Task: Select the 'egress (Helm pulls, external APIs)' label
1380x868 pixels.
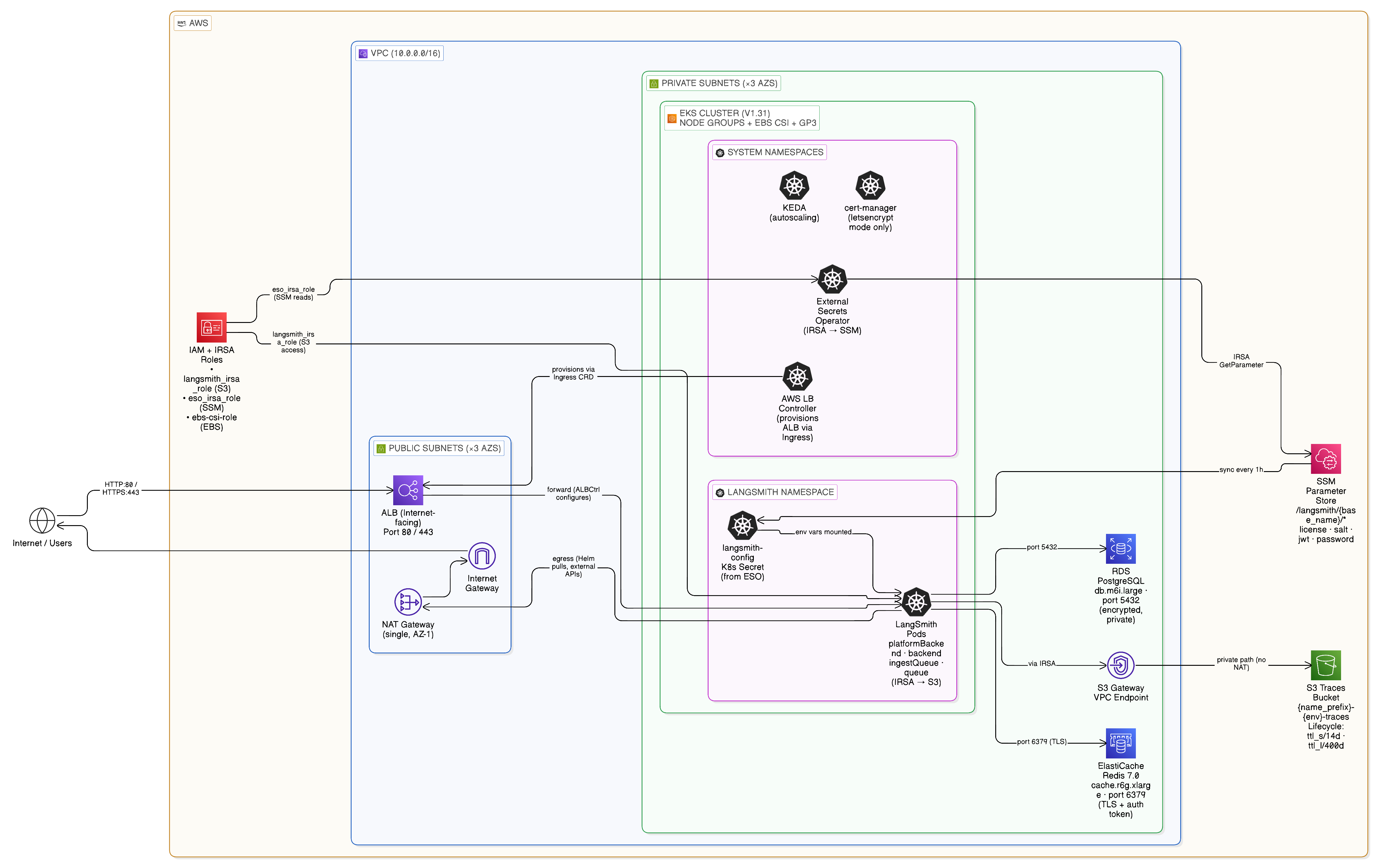Action: (574, 566)
